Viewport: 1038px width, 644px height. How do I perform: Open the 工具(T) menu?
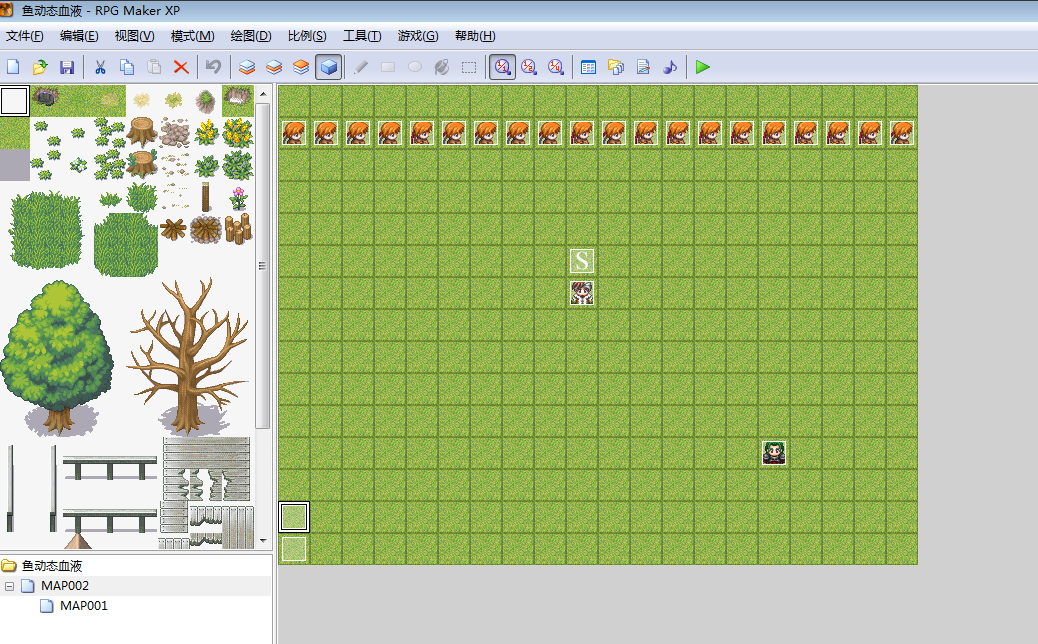pos(362,36)
